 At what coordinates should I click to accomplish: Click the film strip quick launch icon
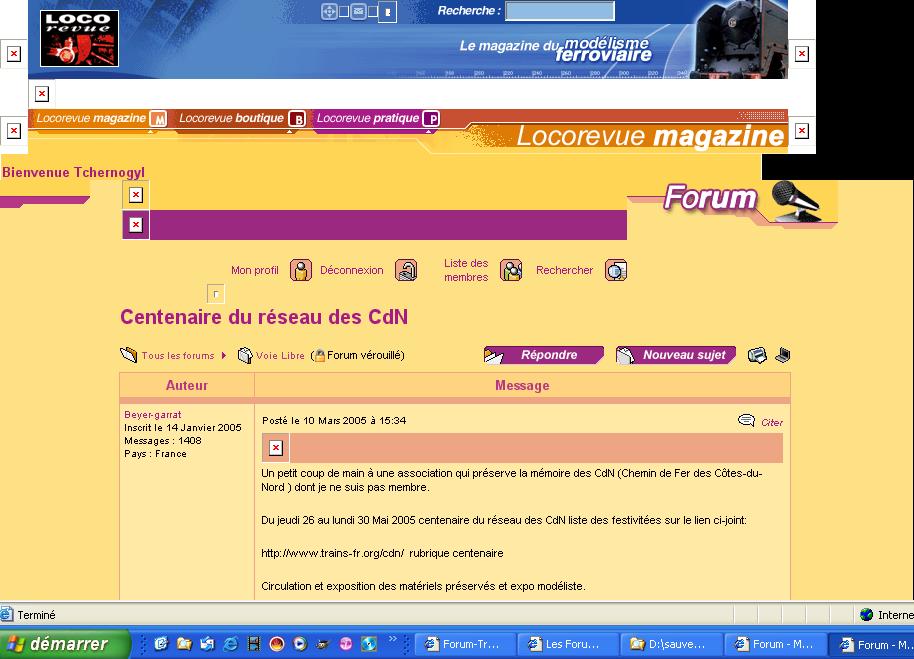coord(254,644)
